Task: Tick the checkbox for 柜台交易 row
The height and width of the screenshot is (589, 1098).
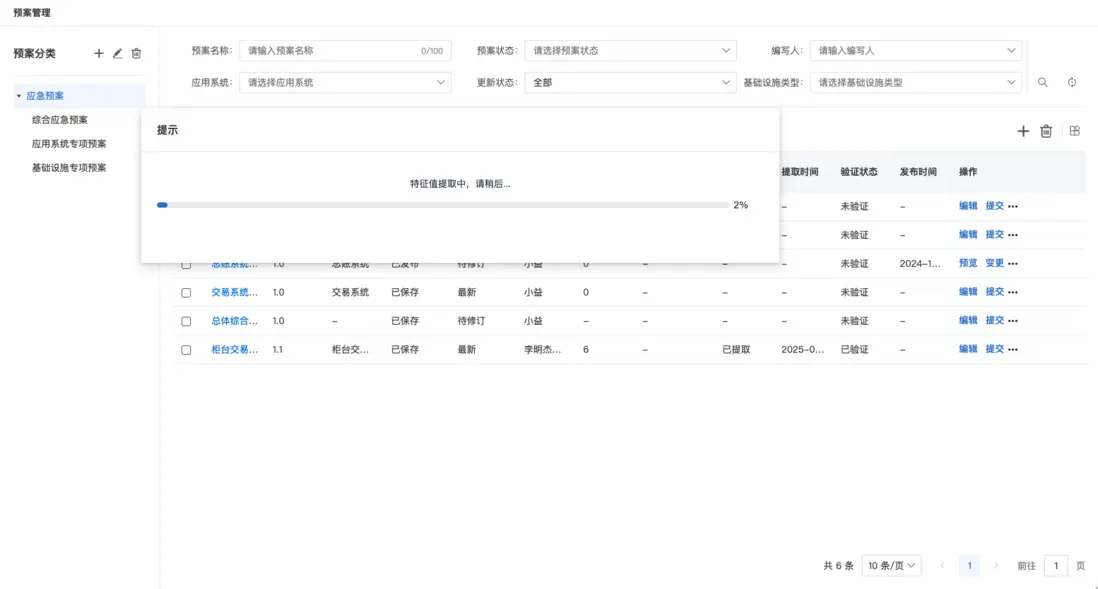Action: point(186,350)
